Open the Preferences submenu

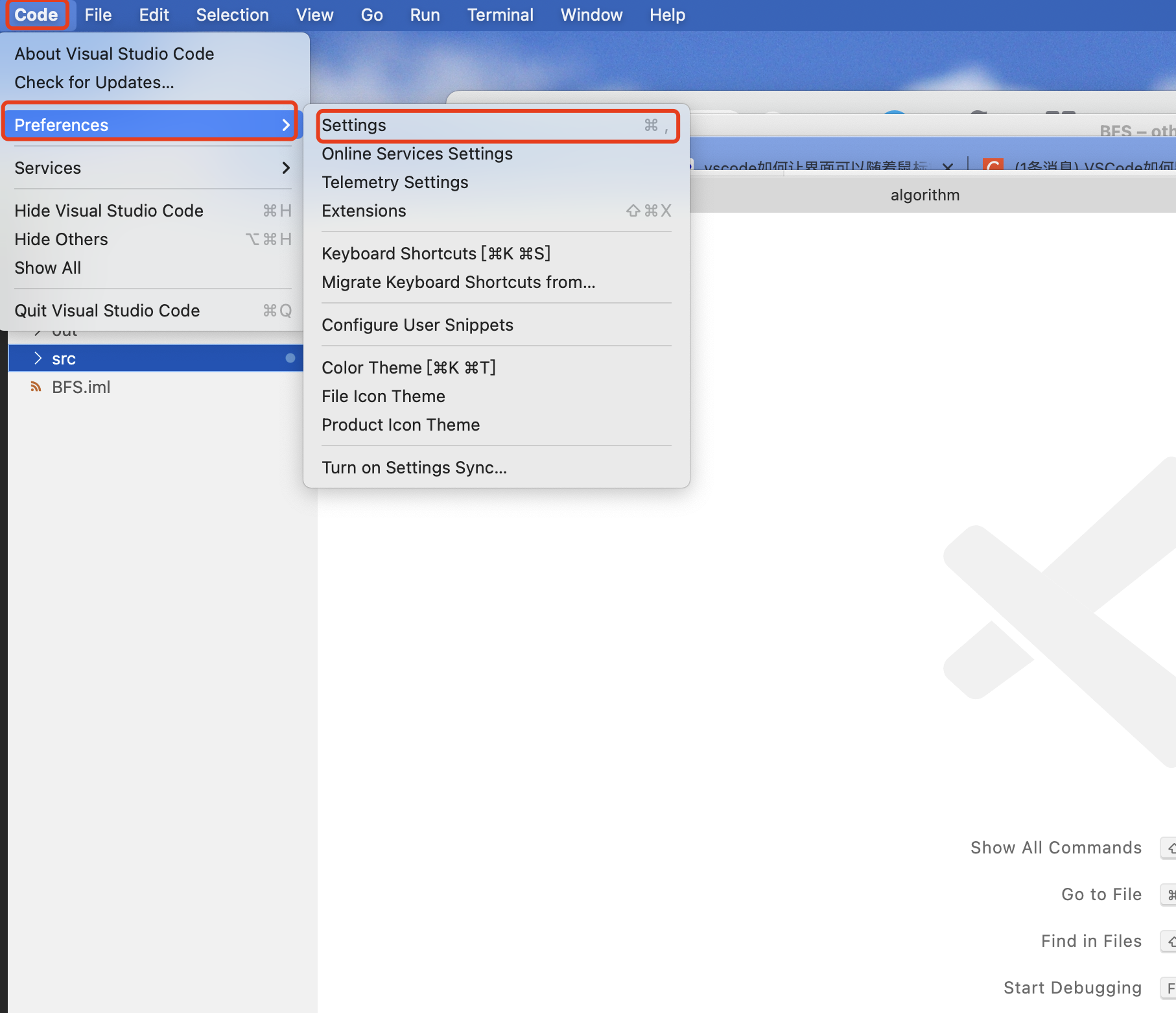(x=154, y=125)
